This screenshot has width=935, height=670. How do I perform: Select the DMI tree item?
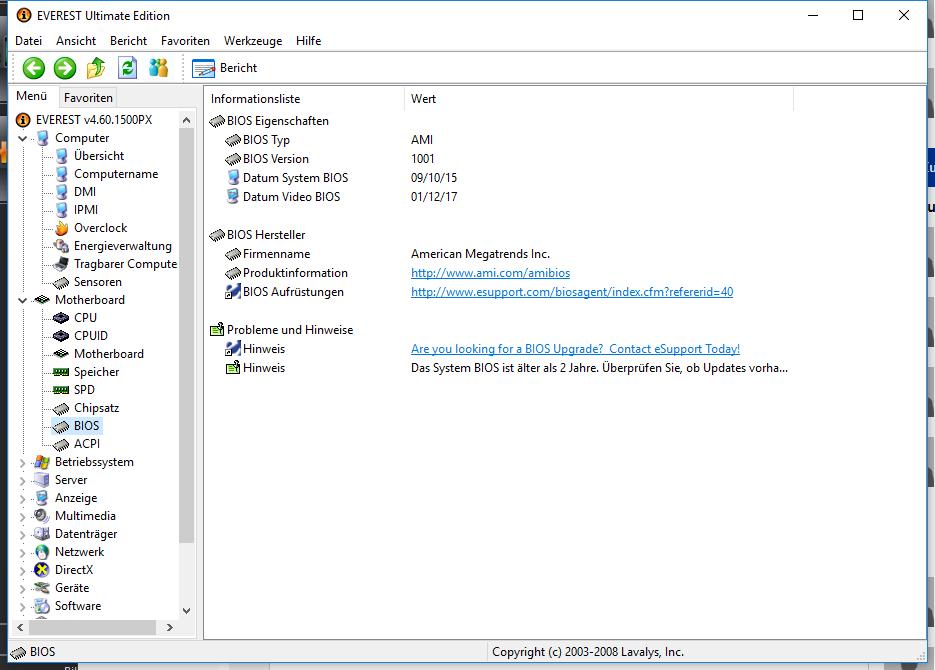(85, 192)
